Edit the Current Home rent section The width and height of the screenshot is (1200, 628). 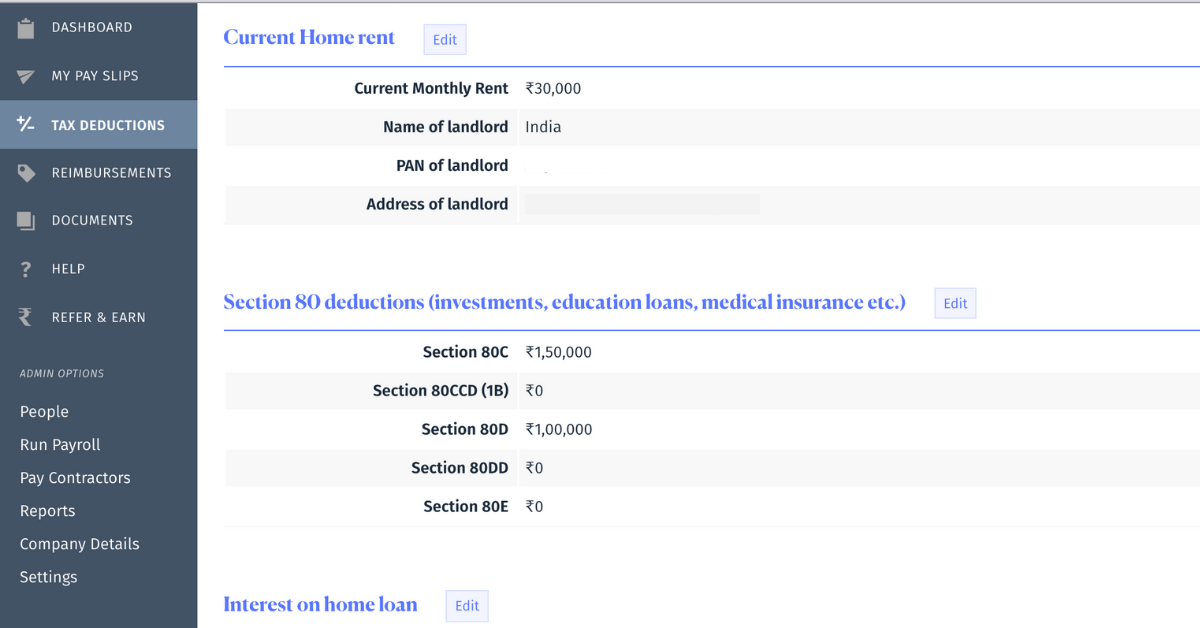(445, 40)
